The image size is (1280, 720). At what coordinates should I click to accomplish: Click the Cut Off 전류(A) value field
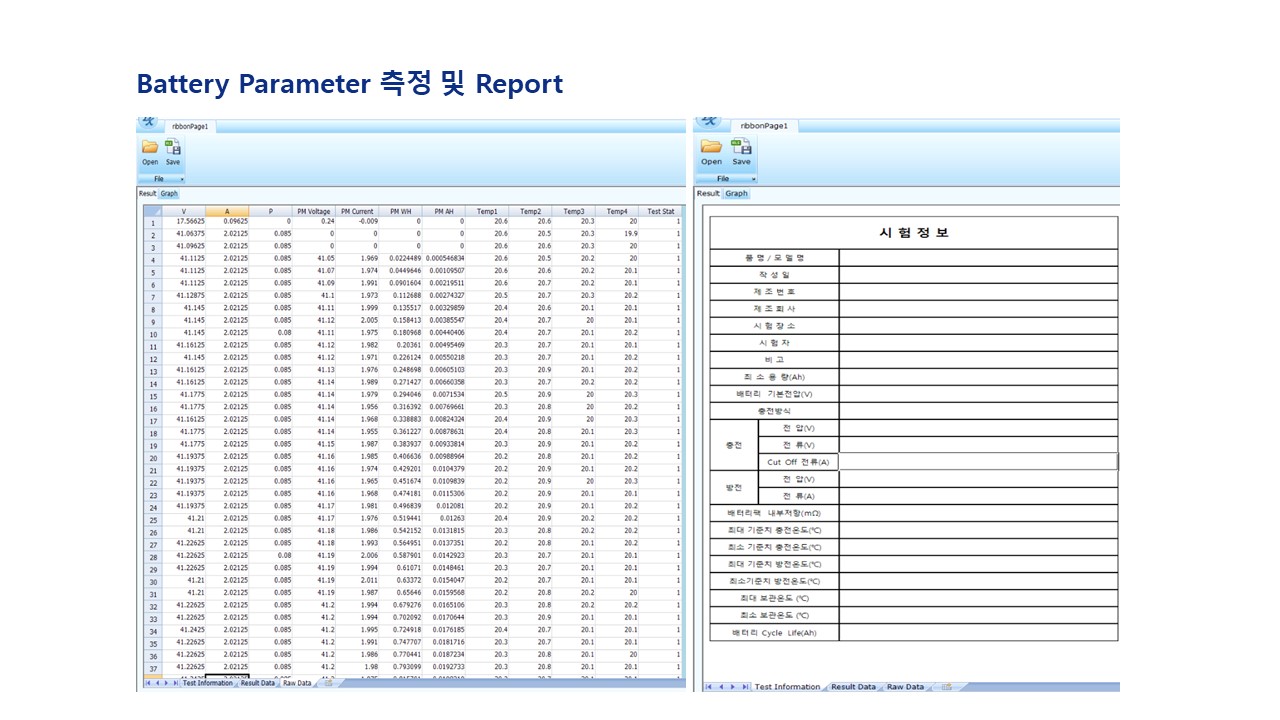pos(978,462)
